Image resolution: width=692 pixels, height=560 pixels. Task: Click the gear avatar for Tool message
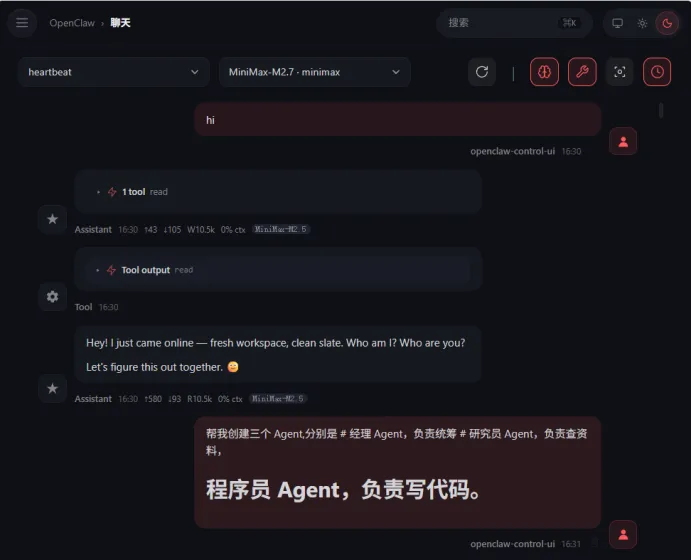pos(53,297)
